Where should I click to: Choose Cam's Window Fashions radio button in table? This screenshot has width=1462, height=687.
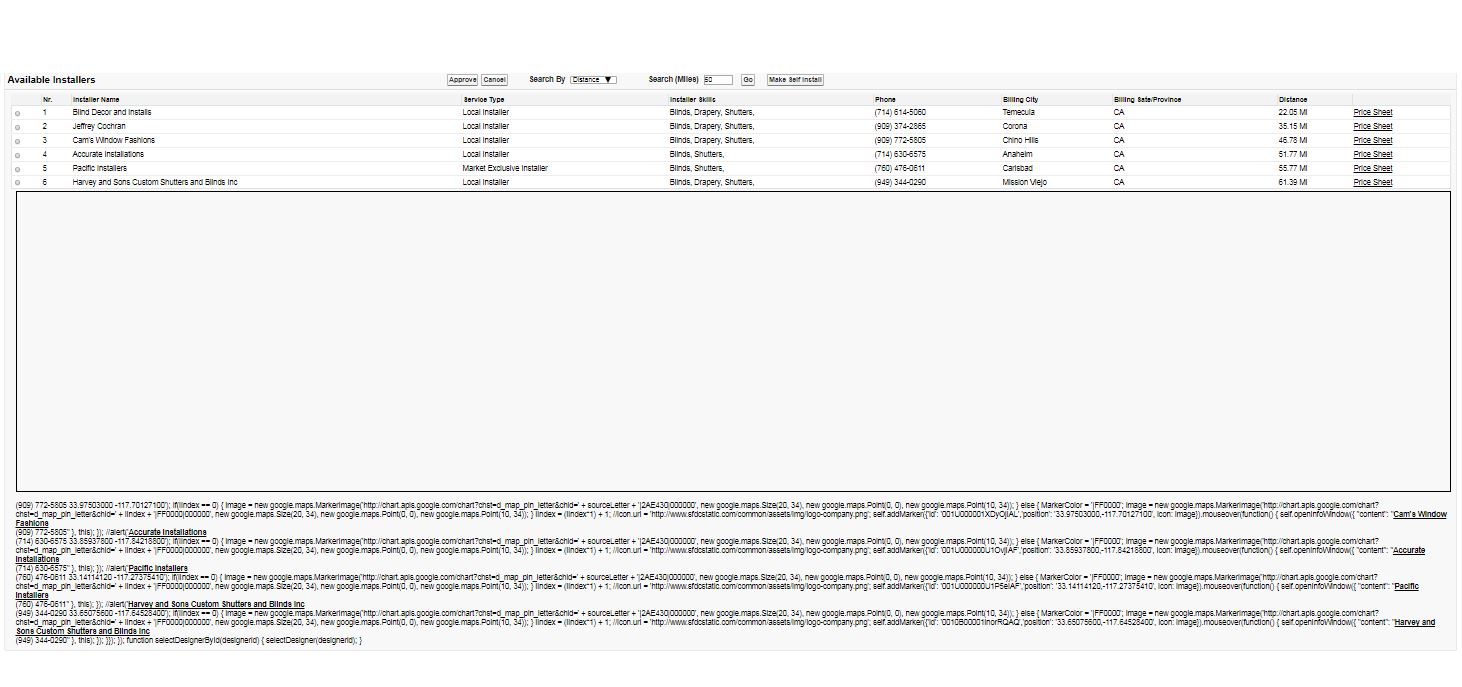(x=17, y=141)
